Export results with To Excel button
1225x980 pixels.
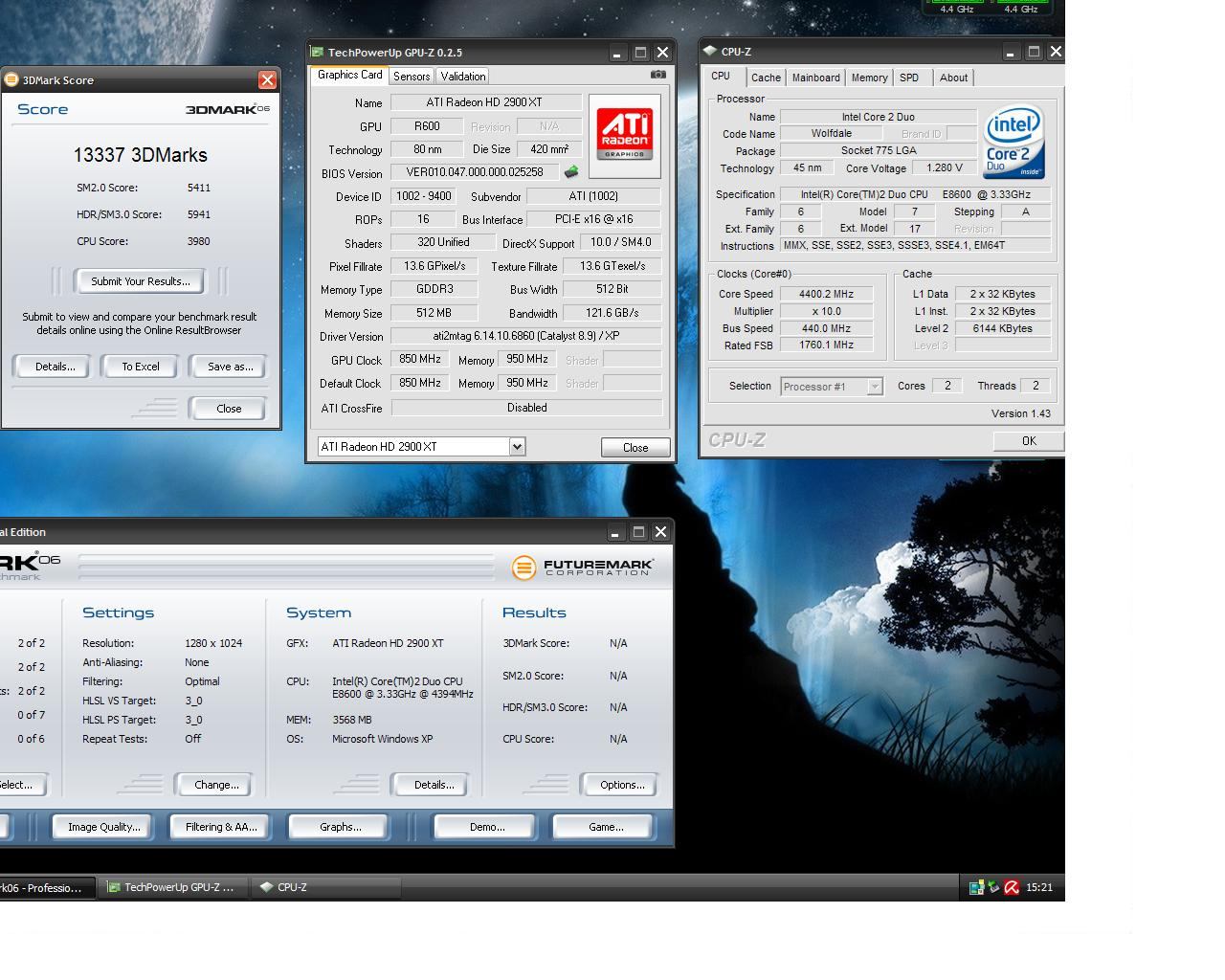(x=141, y=367)
